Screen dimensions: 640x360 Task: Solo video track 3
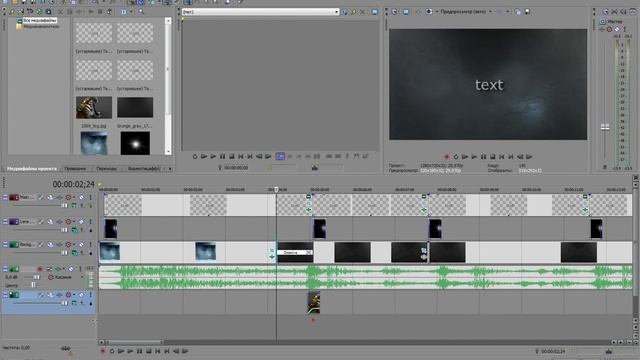tap(91, 244)
